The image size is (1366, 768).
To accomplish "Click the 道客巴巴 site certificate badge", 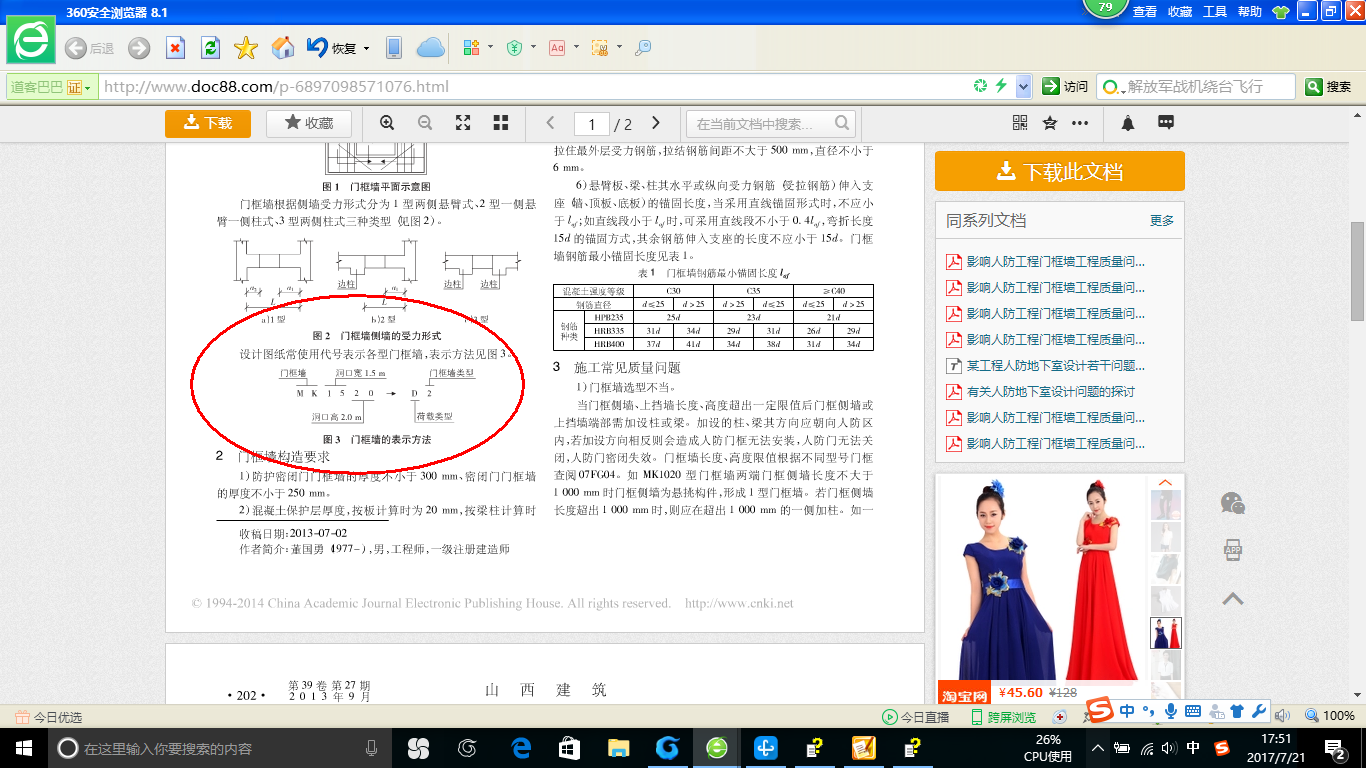I will point(51,87).
